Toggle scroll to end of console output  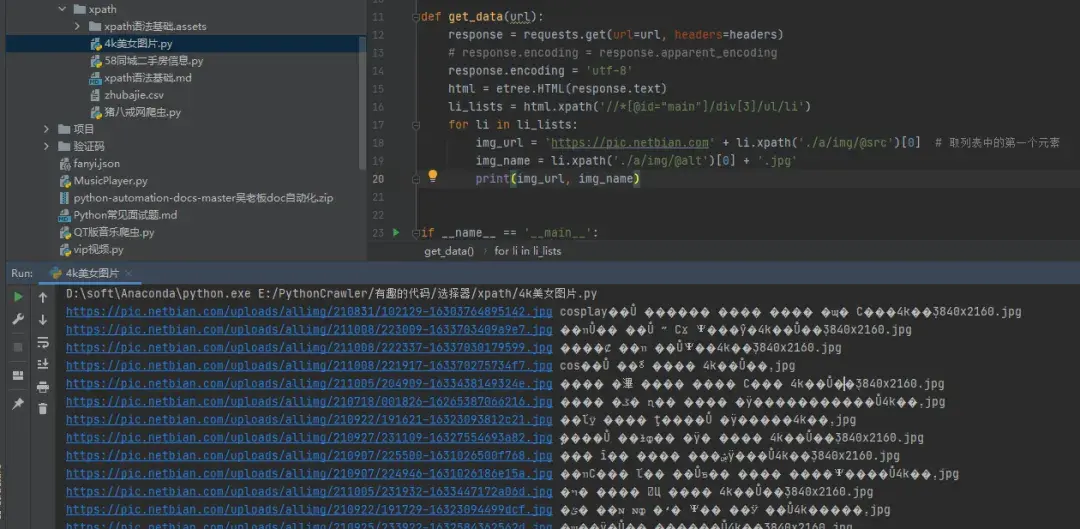coord(43,364)
